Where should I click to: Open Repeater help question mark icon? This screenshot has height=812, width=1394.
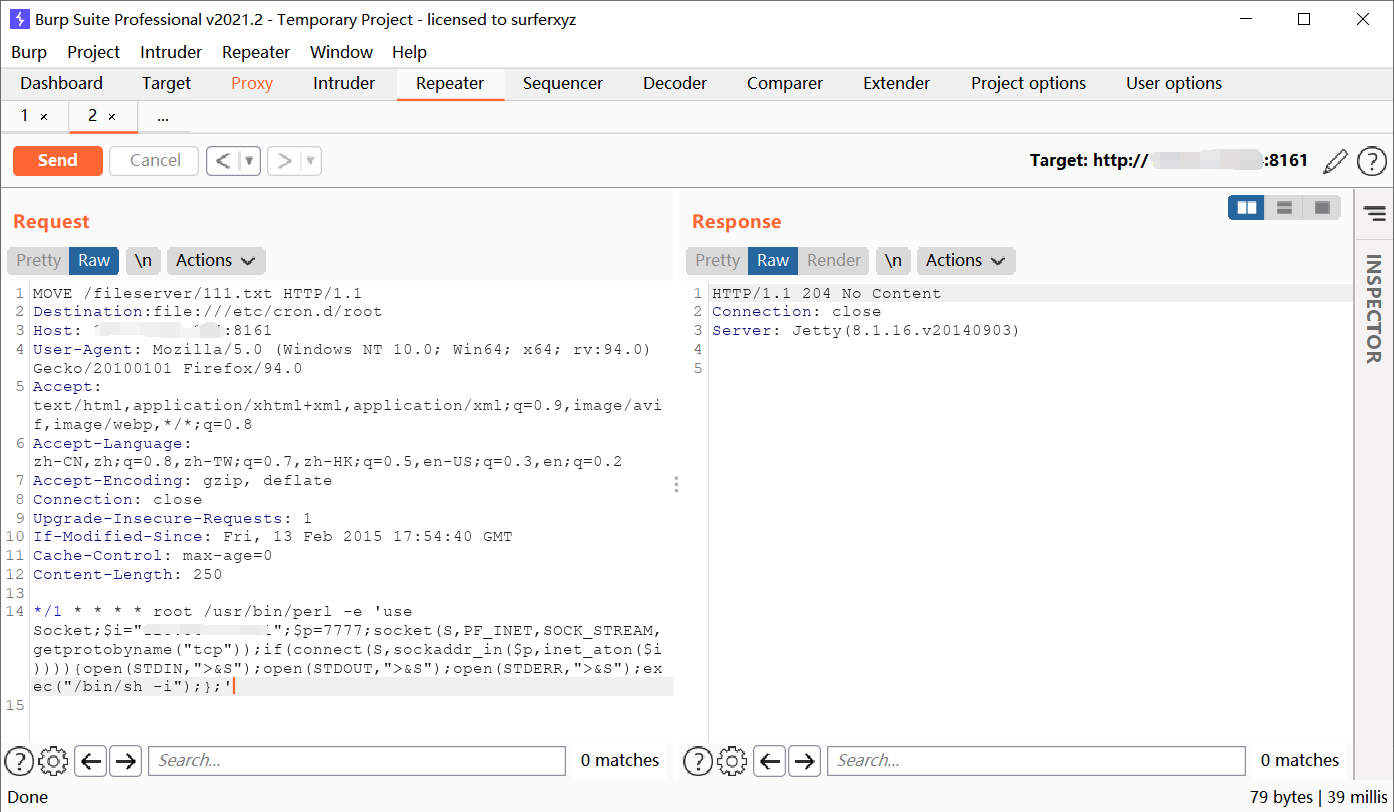coord(1371,161)
